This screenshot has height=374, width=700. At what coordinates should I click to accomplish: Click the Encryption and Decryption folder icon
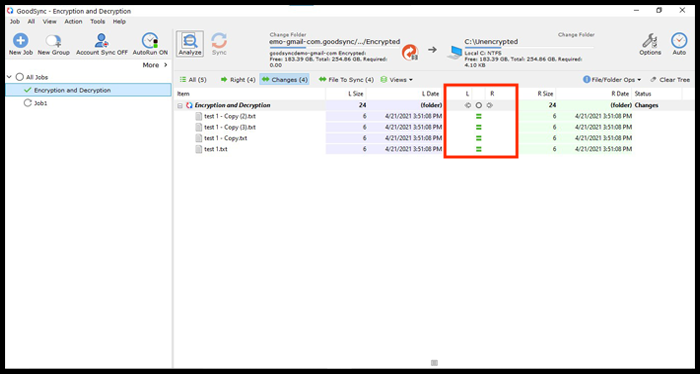click(189, 106)
